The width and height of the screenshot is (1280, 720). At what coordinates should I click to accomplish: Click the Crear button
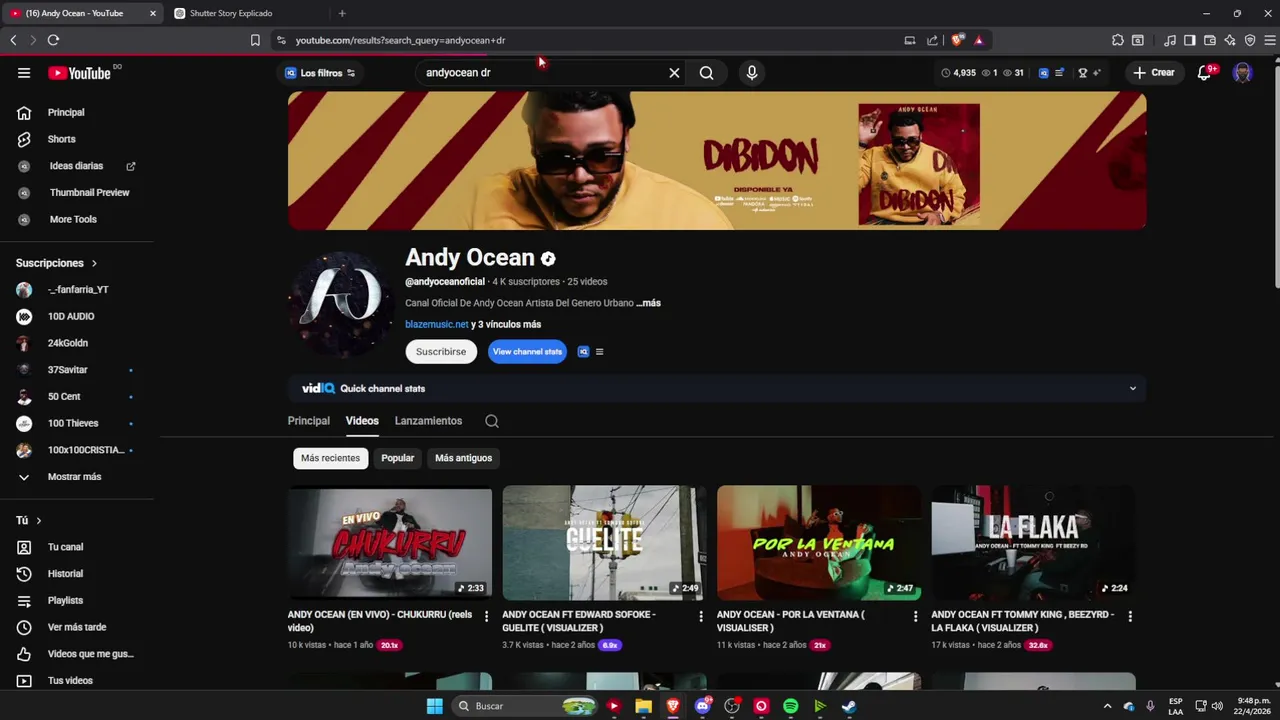[1153, 73]
